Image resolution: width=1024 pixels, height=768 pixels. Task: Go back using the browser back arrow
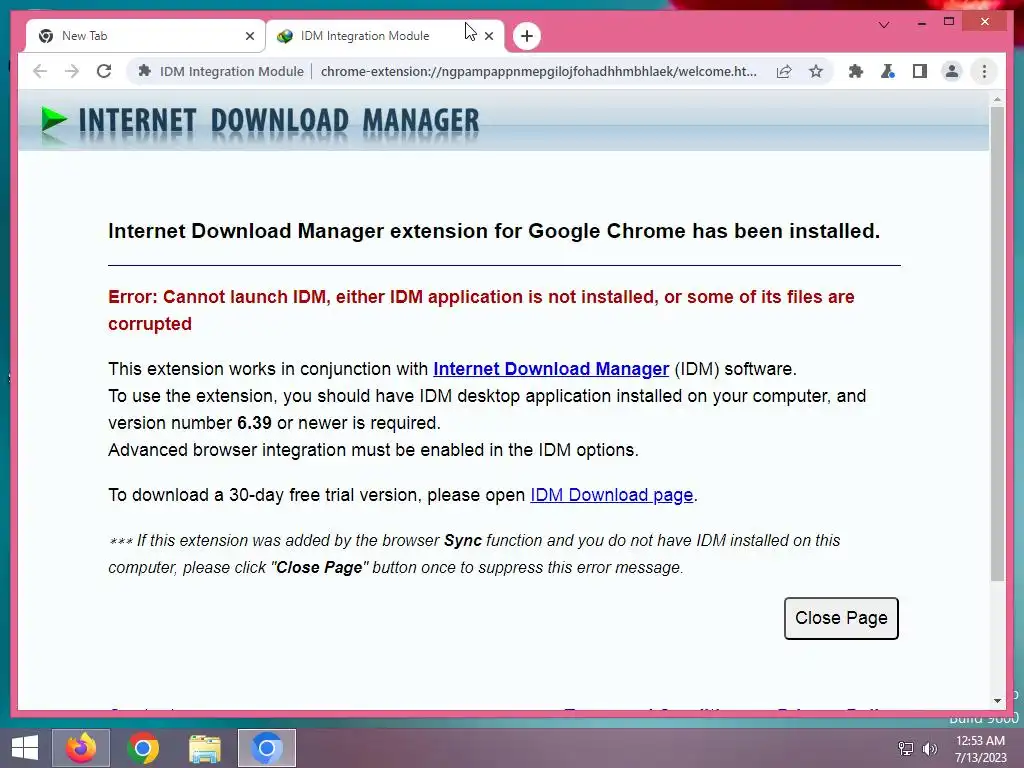point(40,71)
